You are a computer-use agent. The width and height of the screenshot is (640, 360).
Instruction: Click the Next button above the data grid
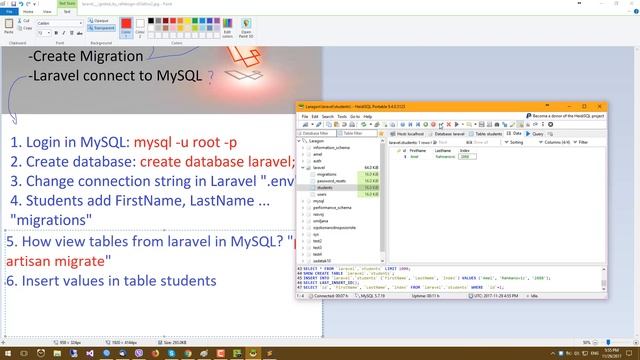point(440,142)
